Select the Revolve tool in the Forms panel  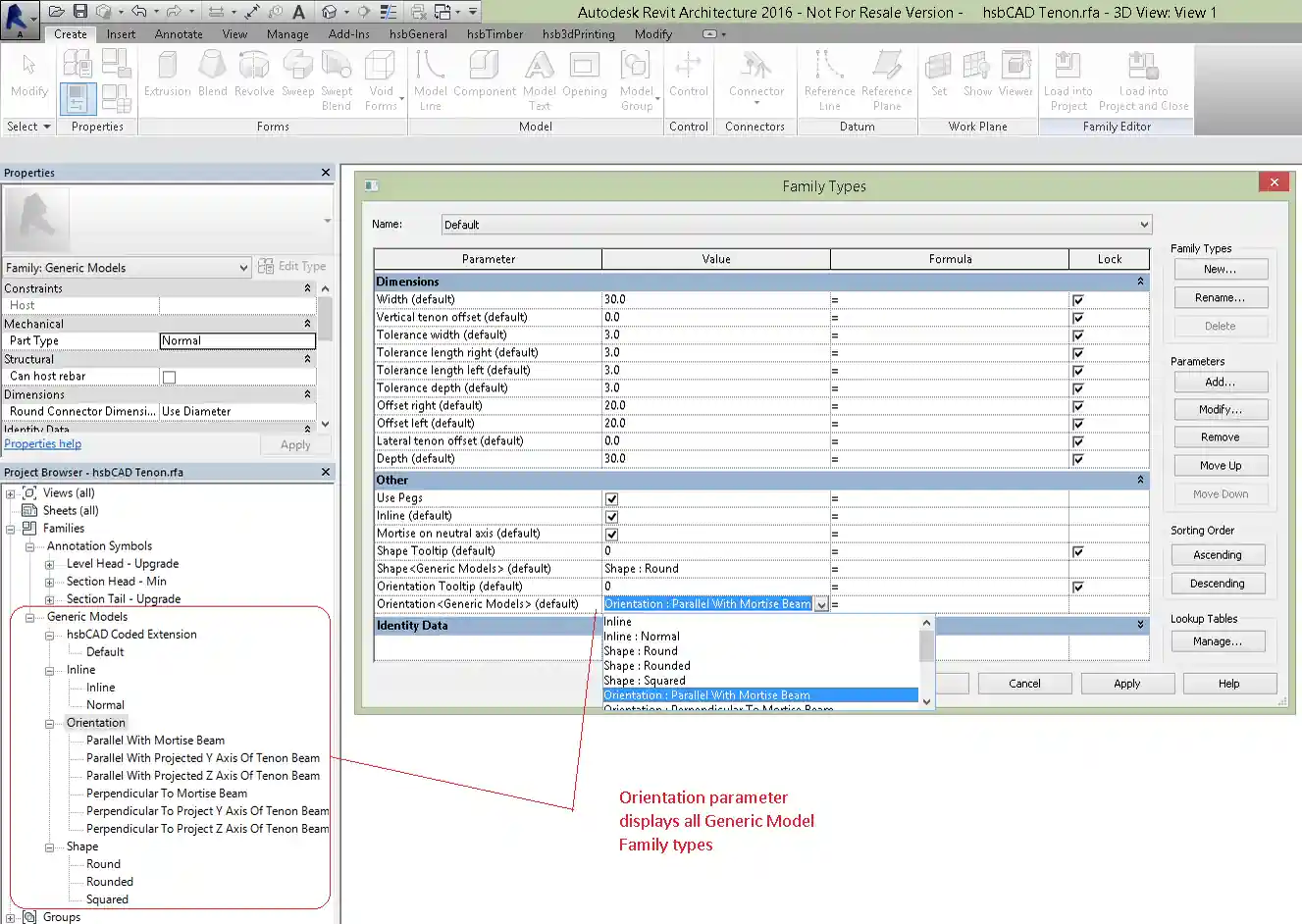coord(254,77)
